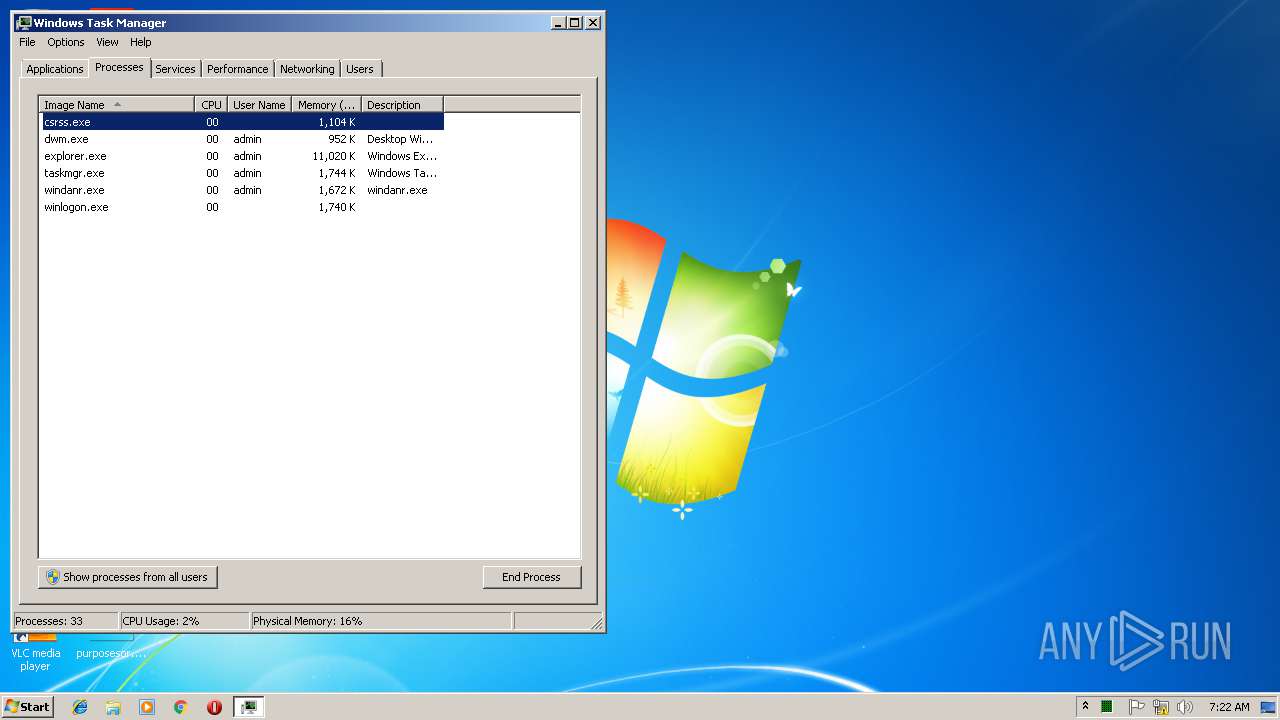Click the 11,020 K memory value
The height and width of the screenshot is (720, 1280).
tap(334, 156)
